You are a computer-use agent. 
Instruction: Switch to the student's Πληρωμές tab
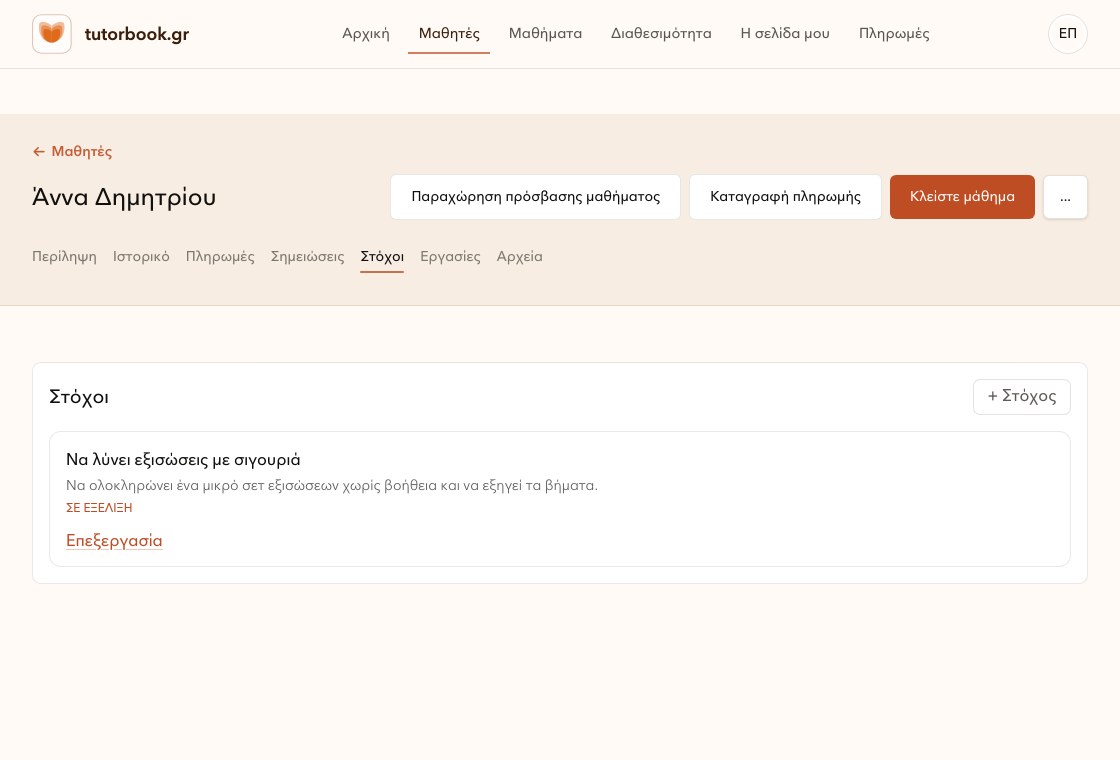pyautogui.click(x=220, y=256)
